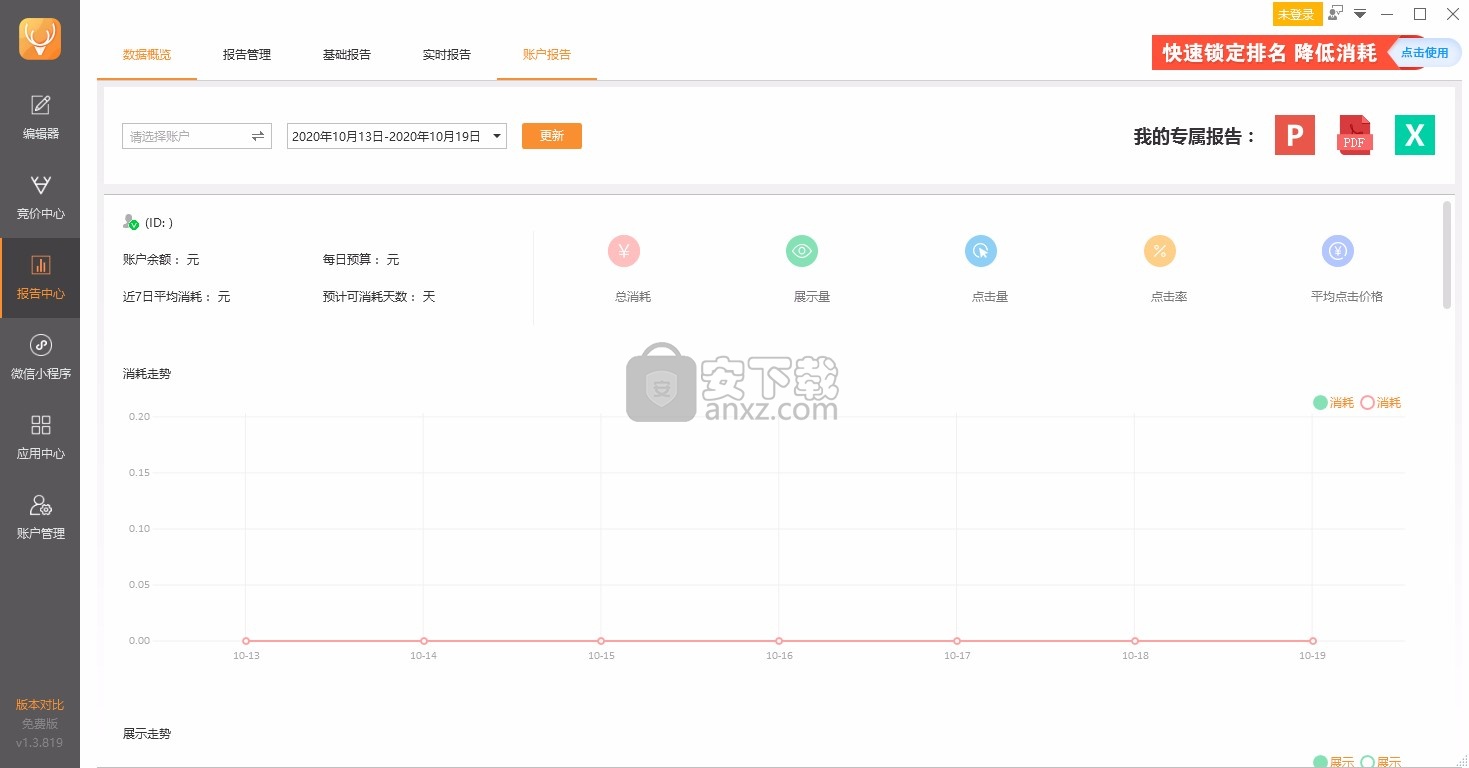Click the 快速锁定排名 banner ad
This screenshot has width=1469, height=768.
click(1271, 53)
